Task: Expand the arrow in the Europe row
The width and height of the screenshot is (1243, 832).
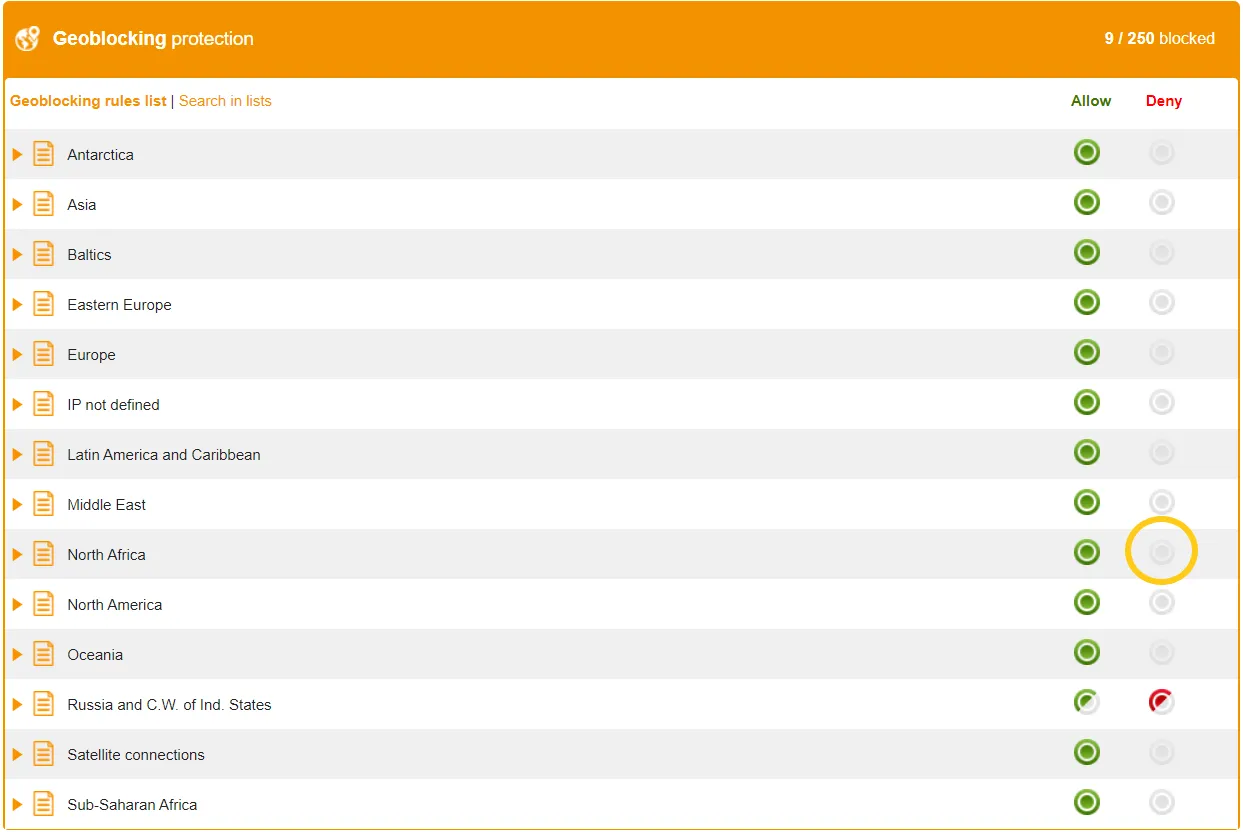Action: (x=17, y=354)
